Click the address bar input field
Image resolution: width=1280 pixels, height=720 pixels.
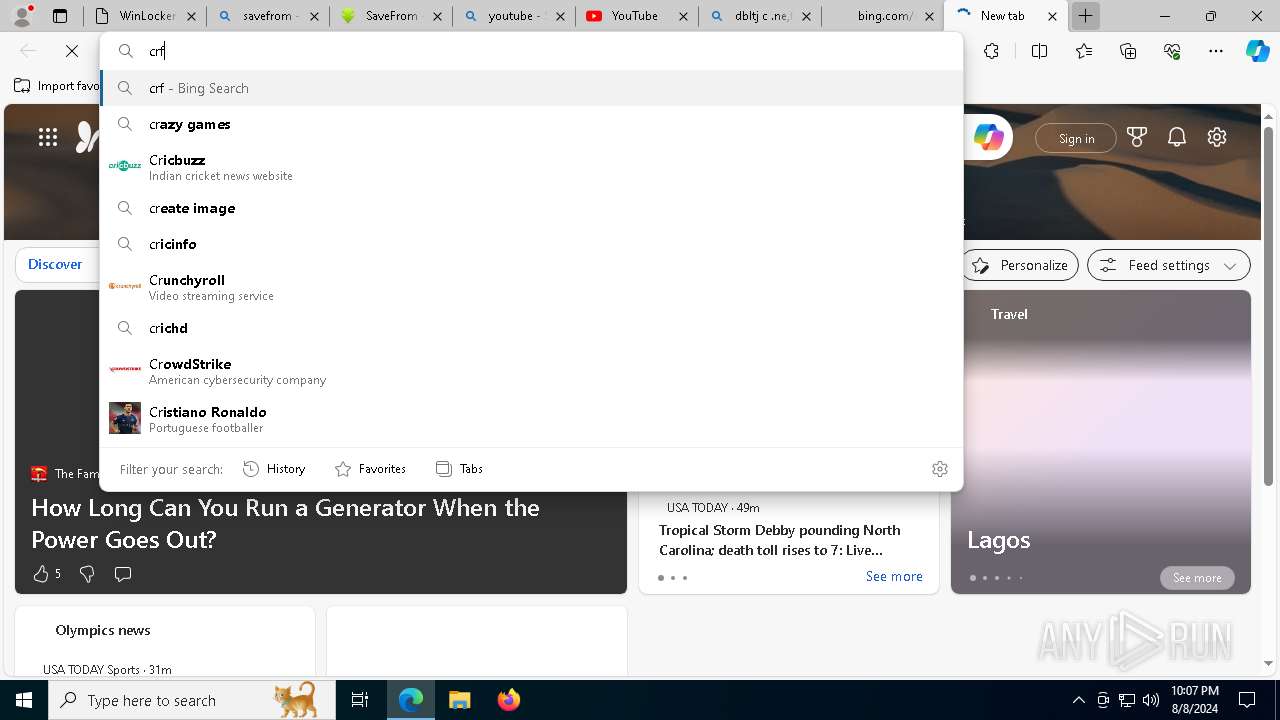click(532, 51)
